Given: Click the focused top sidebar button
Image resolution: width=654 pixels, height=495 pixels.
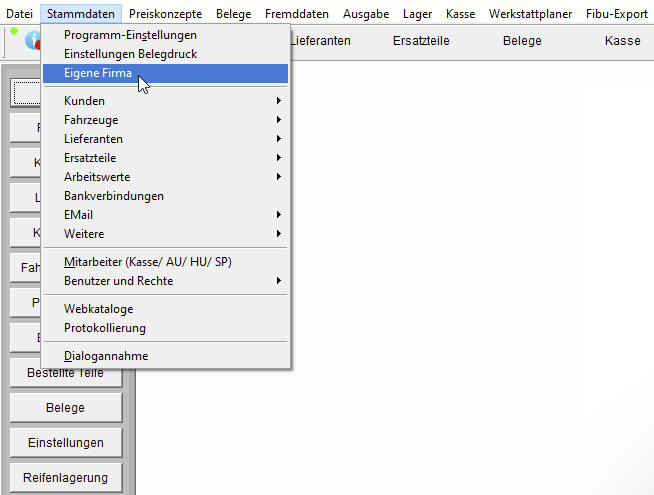Looking at the screenshot, I should pyautogui.click(x=26, y=93).
